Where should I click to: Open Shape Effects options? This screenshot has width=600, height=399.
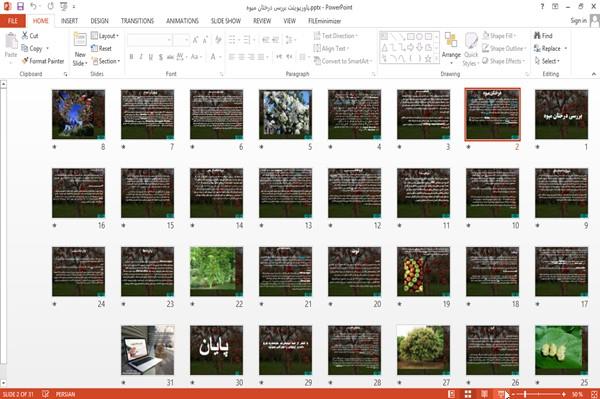tap(504, 61)
